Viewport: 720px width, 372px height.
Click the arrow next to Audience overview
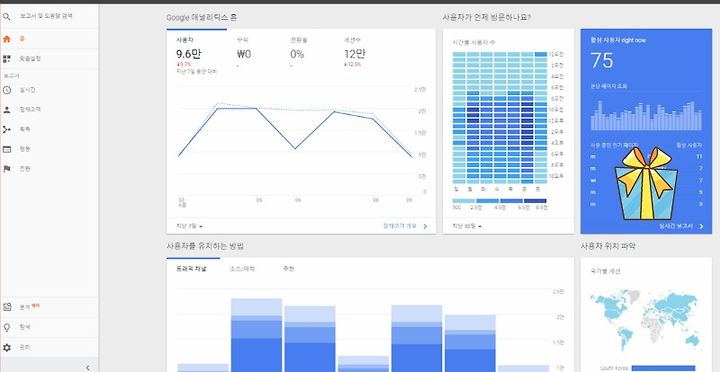(x=425, y=226)
